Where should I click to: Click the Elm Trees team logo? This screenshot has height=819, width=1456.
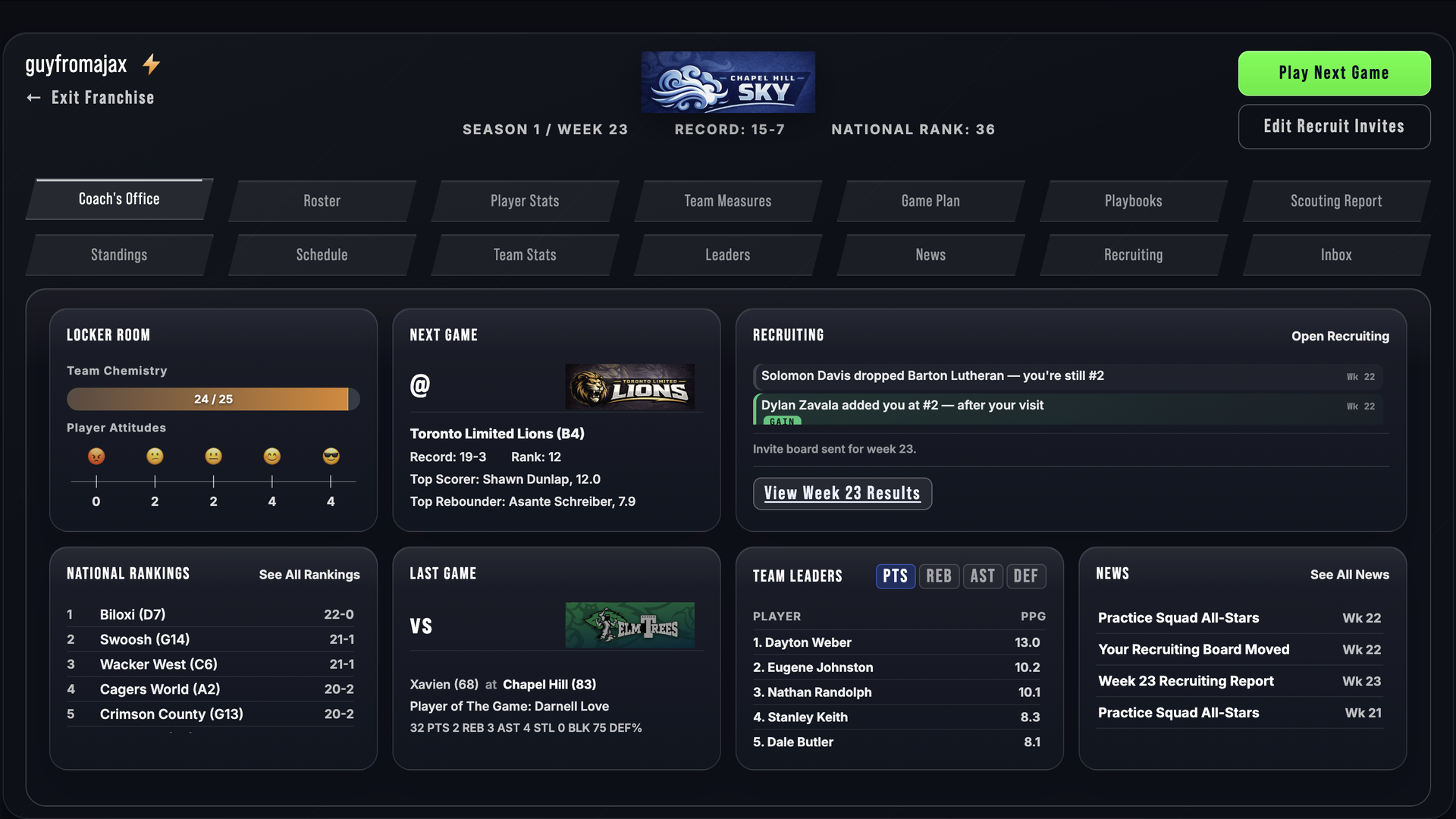click(x=629, y=625)
